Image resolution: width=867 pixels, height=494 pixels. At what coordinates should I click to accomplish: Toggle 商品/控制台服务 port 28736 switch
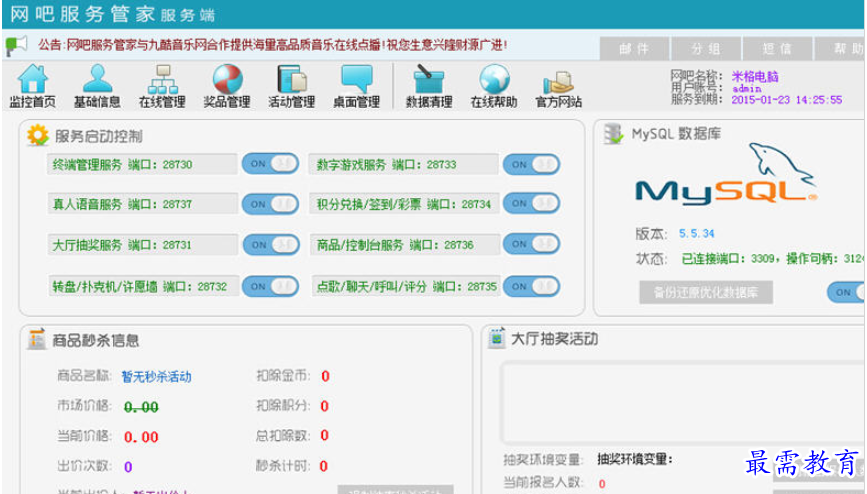tap(531, 244)
